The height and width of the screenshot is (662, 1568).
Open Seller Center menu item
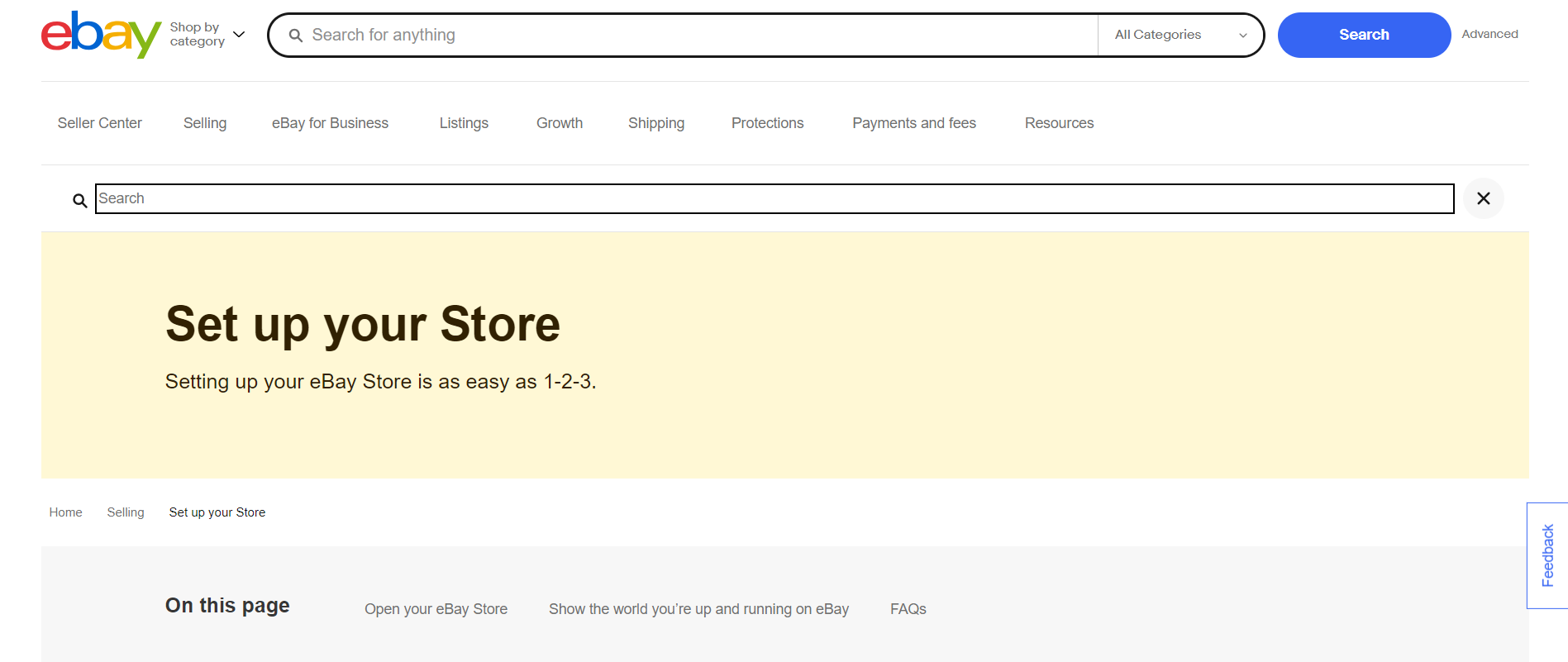click(100, 123)
